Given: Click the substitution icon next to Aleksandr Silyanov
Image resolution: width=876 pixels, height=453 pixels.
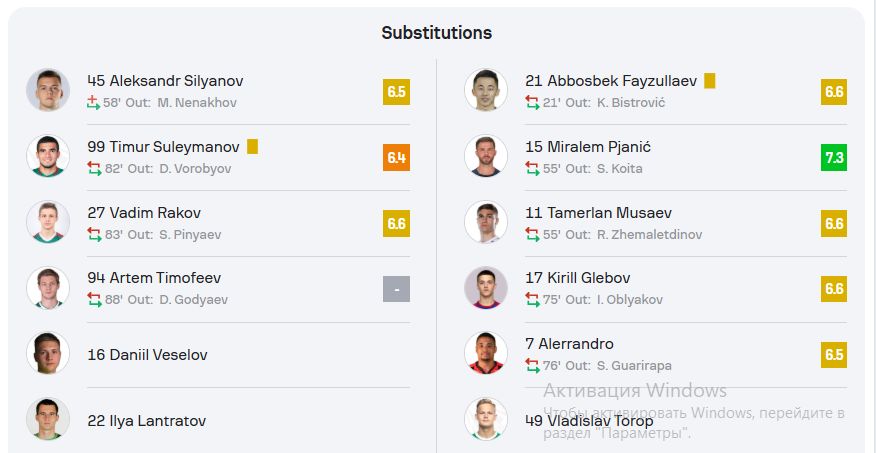Looking at the screenshot, I should 94,103.
